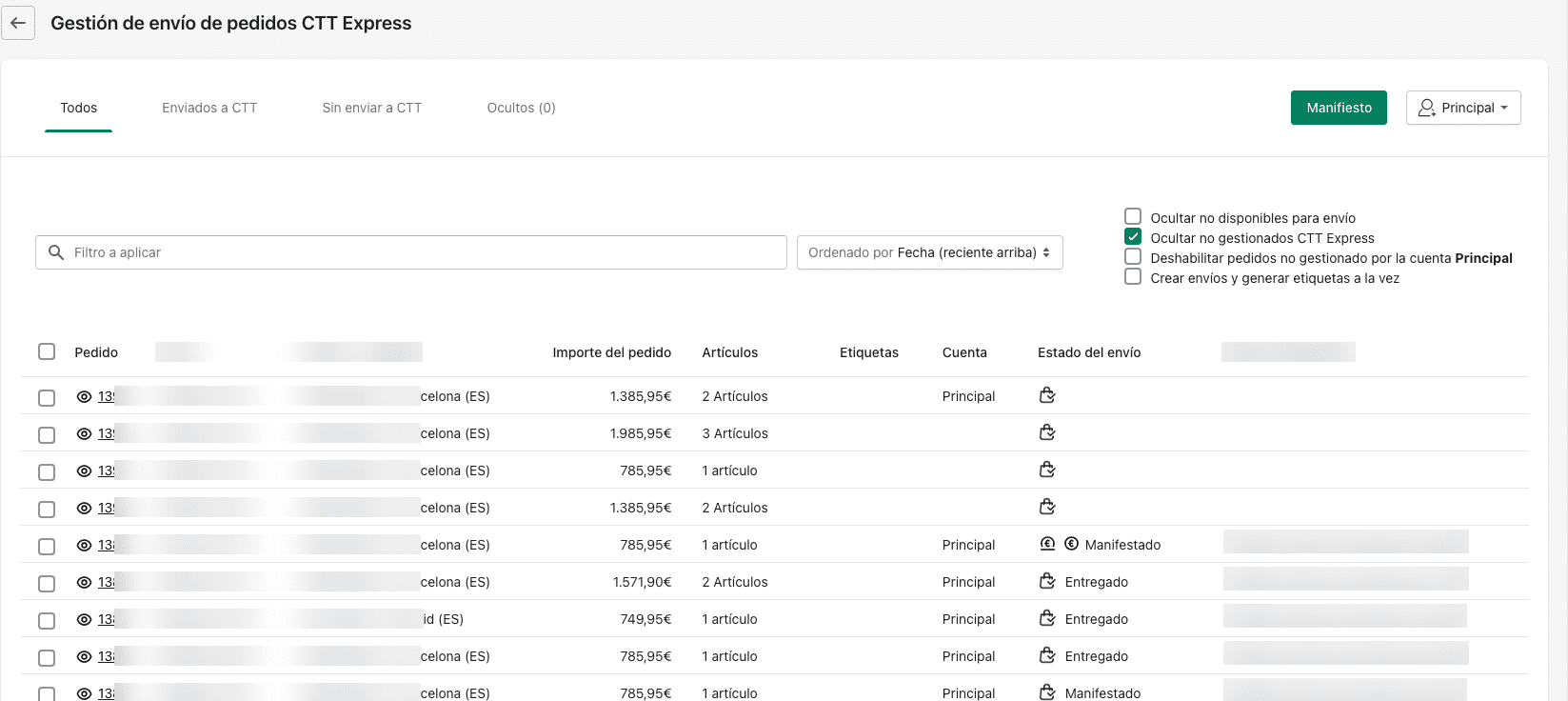This screenshot has width=1568, height=701.
Task: Click the Pedido column header
Action: 96,352
